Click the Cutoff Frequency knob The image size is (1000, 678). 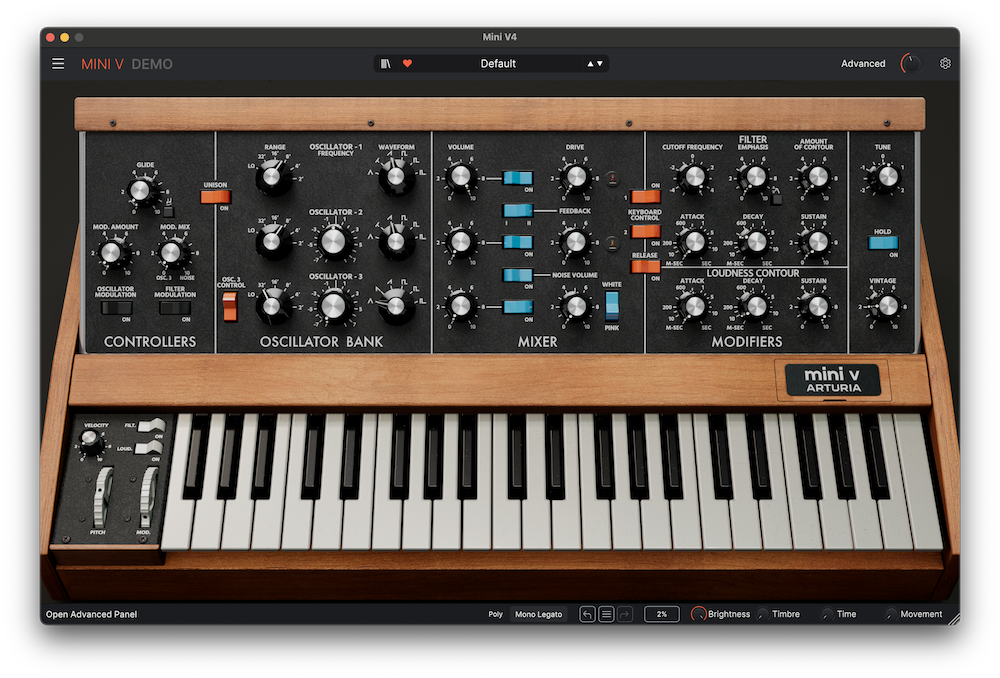coord(692,178)
